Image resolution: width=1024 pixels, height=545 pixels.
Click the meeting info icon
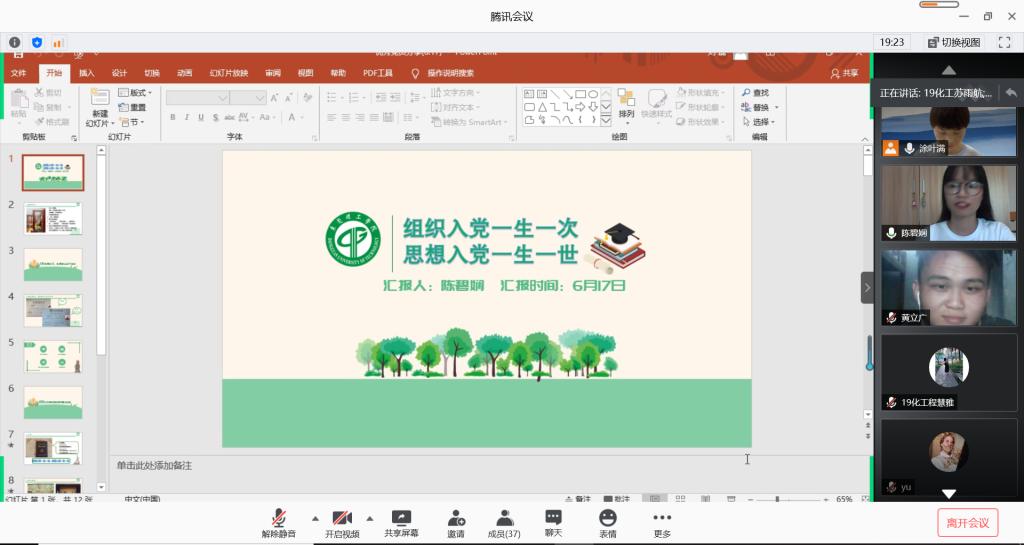15,42
